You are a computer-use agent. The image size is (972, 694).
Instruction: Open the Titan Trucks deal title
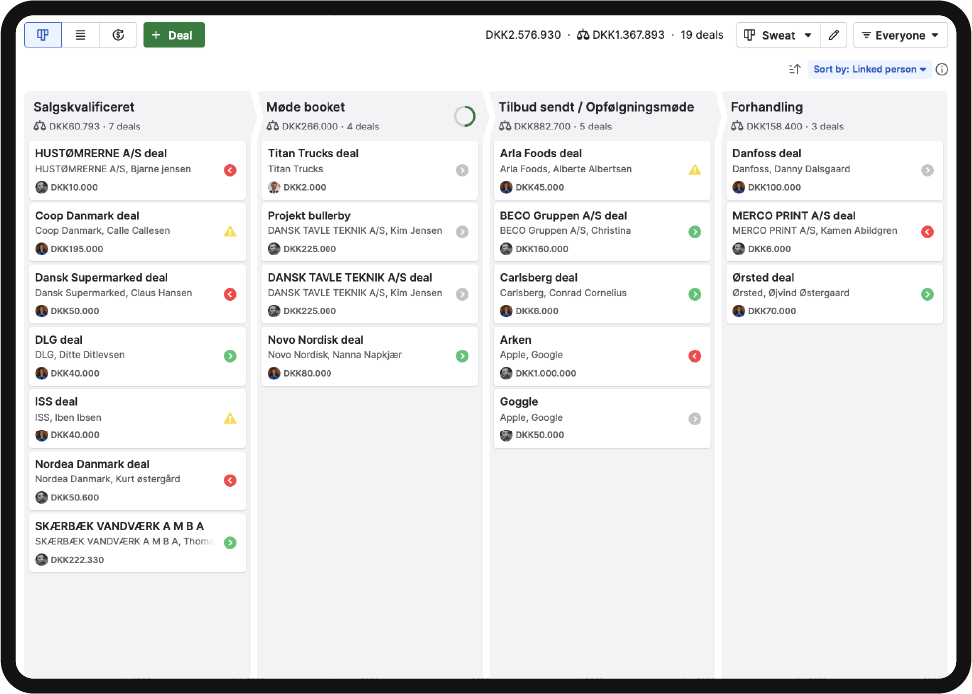click(313, 153)
